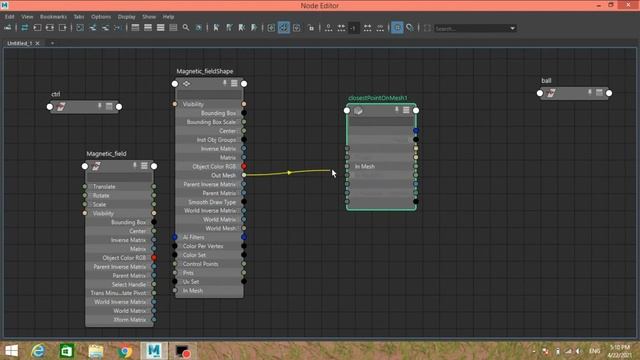The height and width of the screenshot is (360, 640).
Task: Show input connections for selected nodes
Action: [x=37, y=28]
